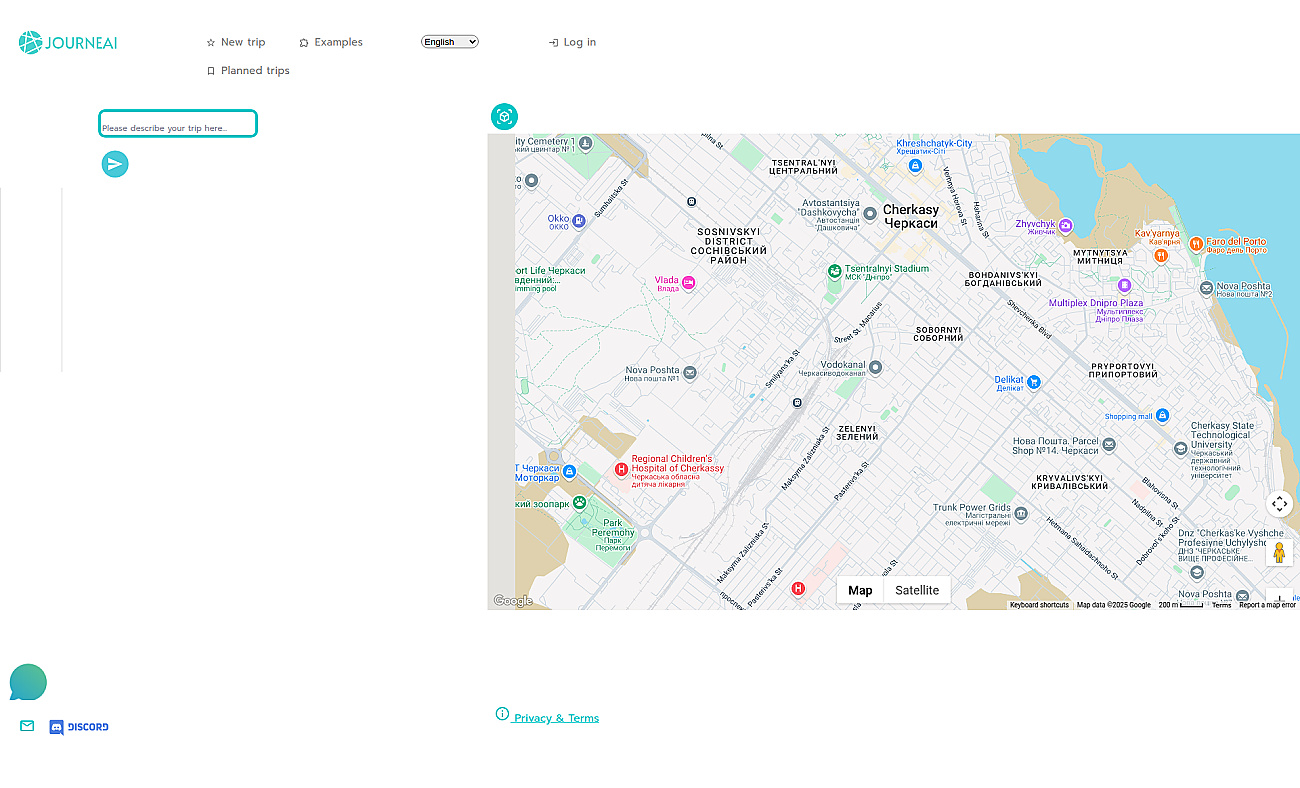Select the Map view button
This screenshot has height=788, width=1300.
coord(860,590)
